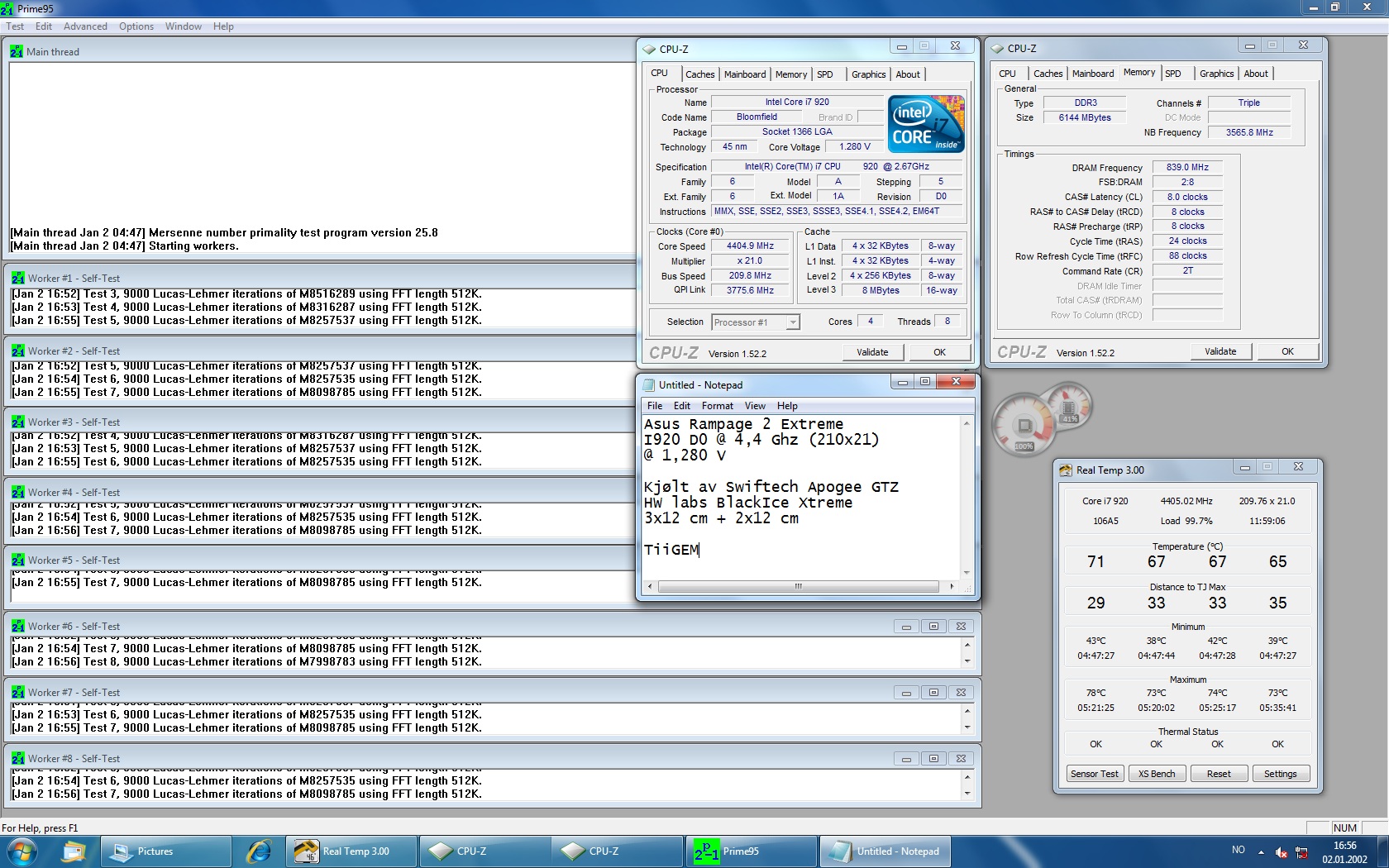
Task: Switch to the Pictures taskbar button
Action: click(166, 851)
